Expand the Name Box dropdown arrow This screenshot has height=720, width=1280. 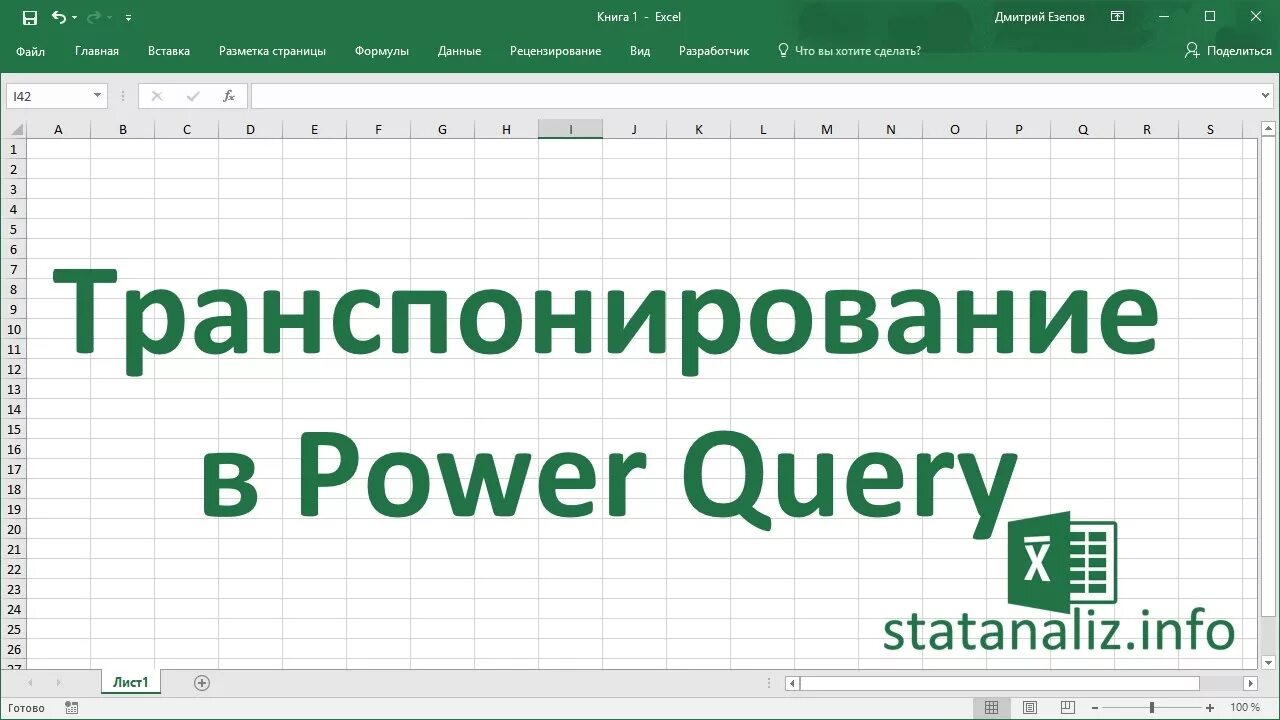(98, 96)
